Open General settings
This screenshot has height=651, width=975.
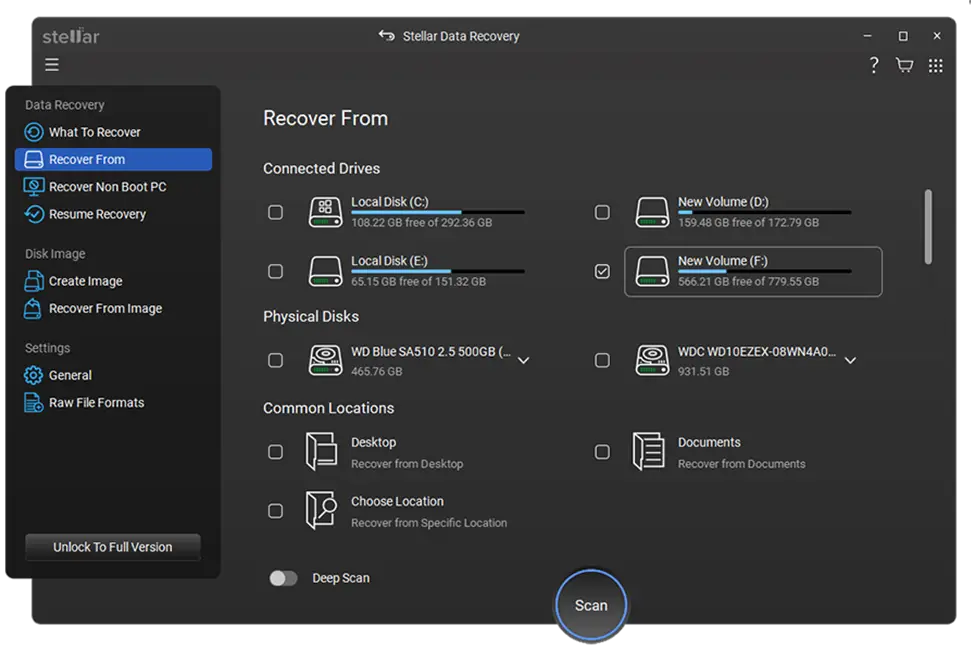coord(70,376)
